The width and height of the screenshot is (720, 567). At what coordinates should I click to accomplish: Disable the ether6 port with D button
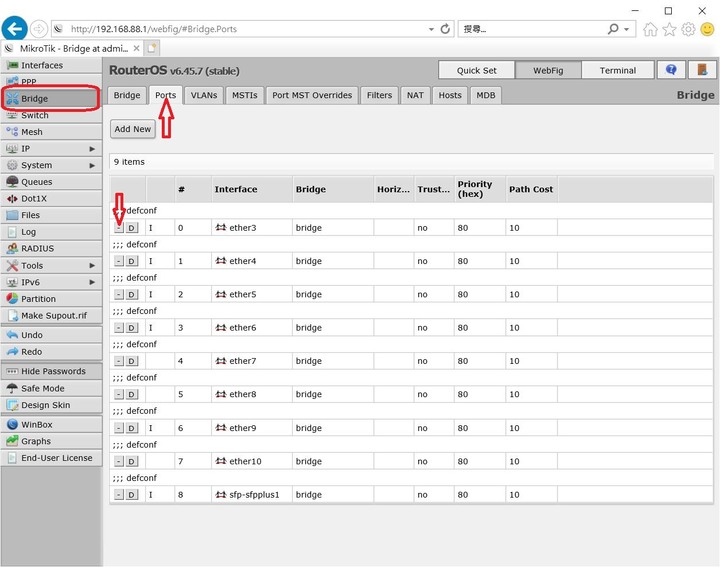[x=132, y=328]
